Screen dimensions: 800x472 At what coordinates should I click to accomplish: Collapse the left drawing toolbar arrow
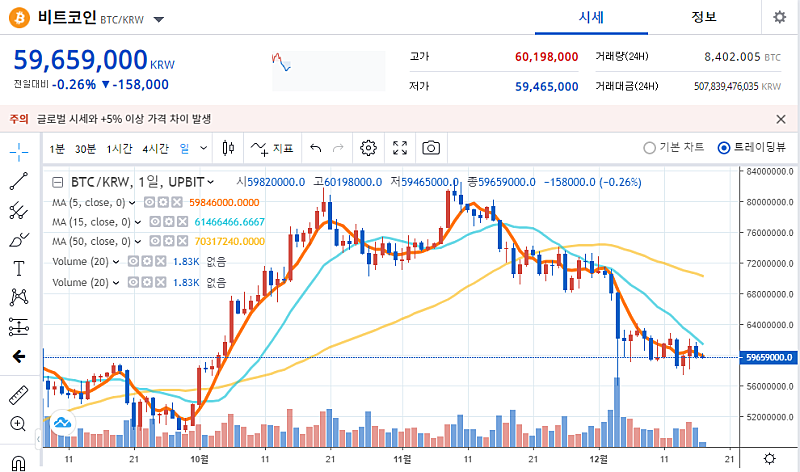[38, 438]
